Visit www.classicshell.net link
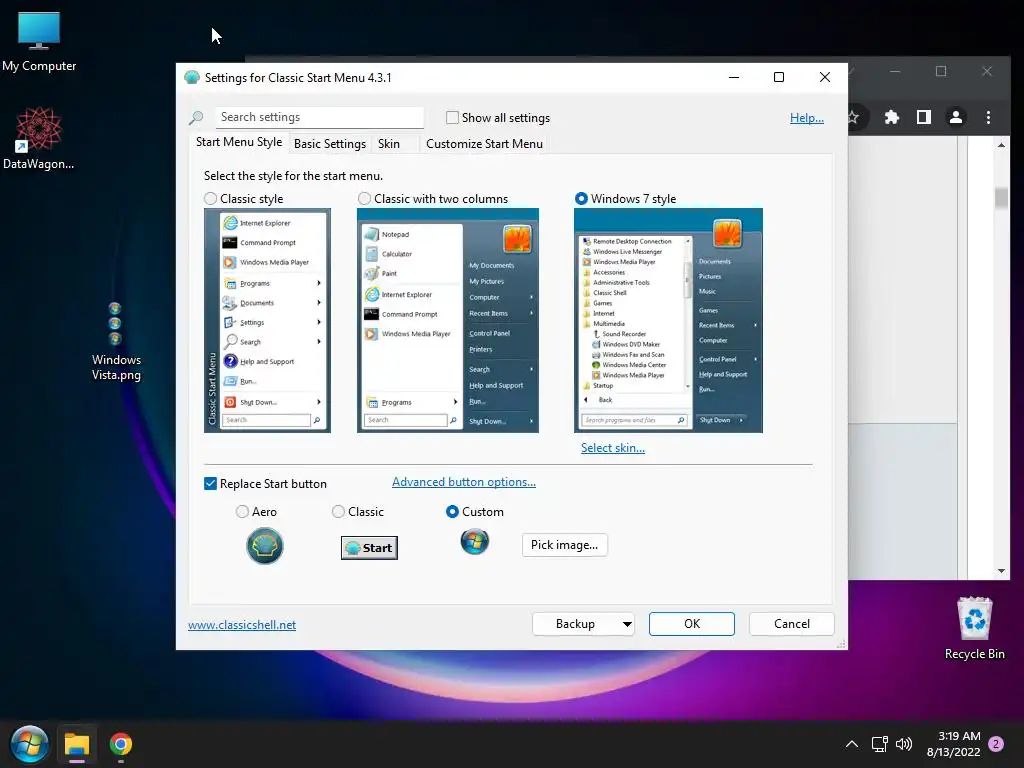The height and width of the screenshot is (768, 1024). [x=242, y=625]
